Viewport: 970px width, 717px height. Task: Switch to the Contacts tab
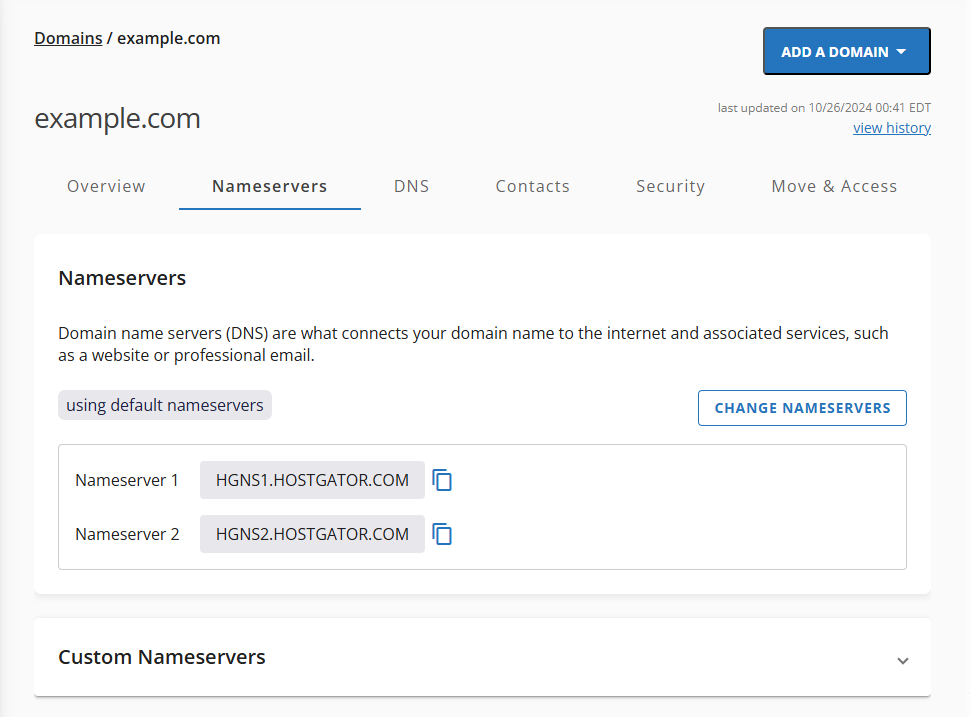(532, 186)
